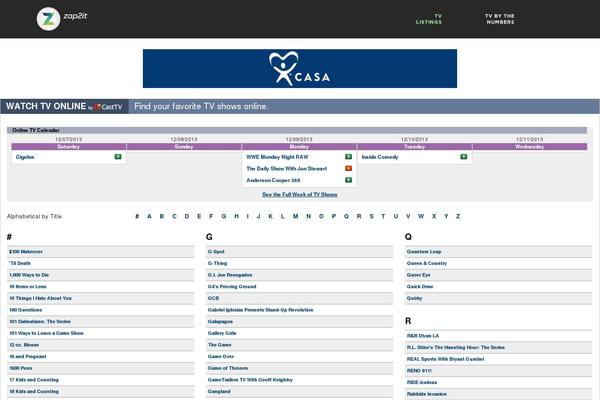The height and width of the screenshot is (400, 600).
Task: Click green icon beside WWE Monday Night RAW
Action: (x=348, y=157)
